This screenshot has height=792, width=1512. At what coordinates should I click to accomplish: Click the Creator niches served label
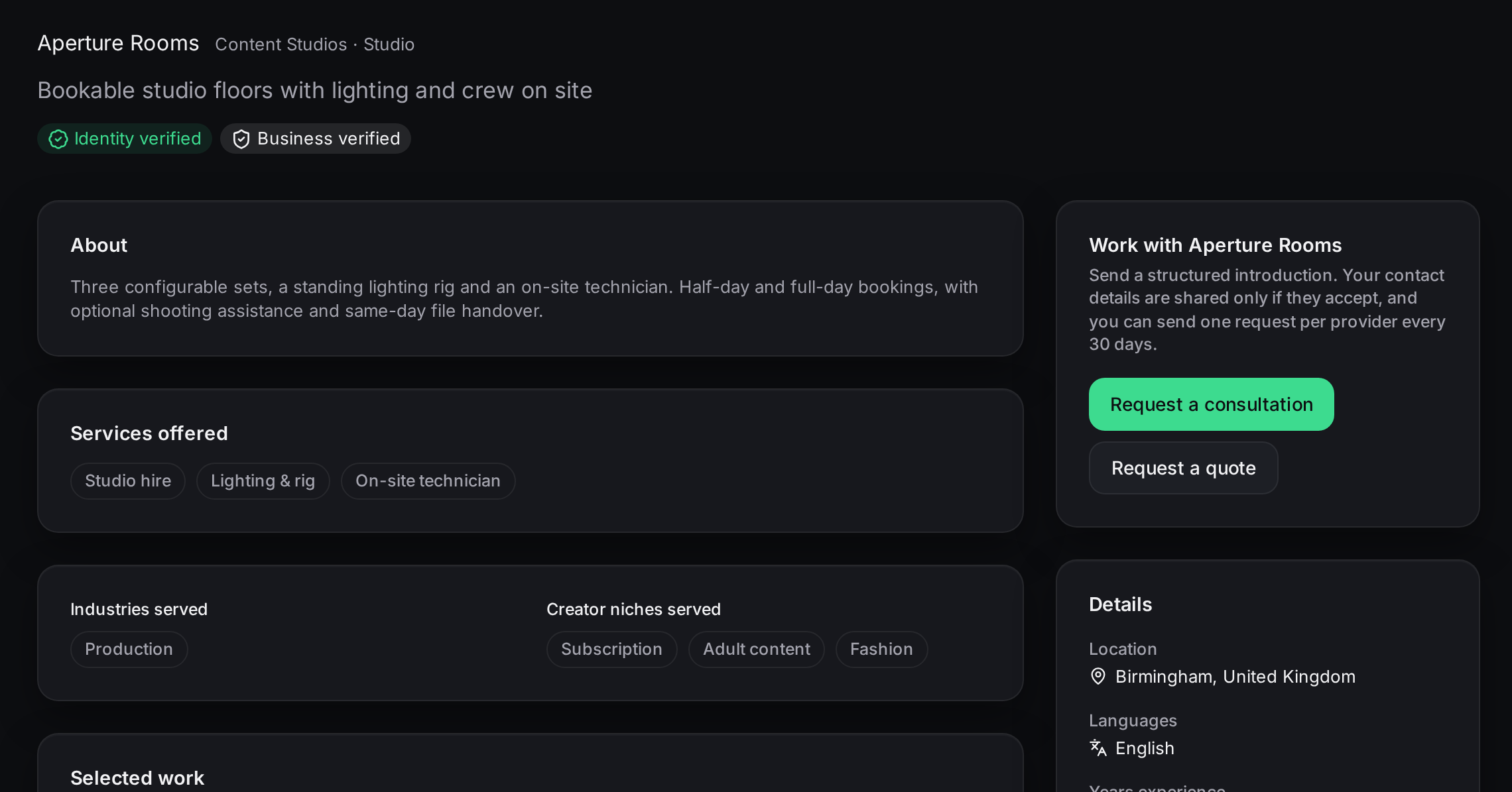[x=633, y=609]
